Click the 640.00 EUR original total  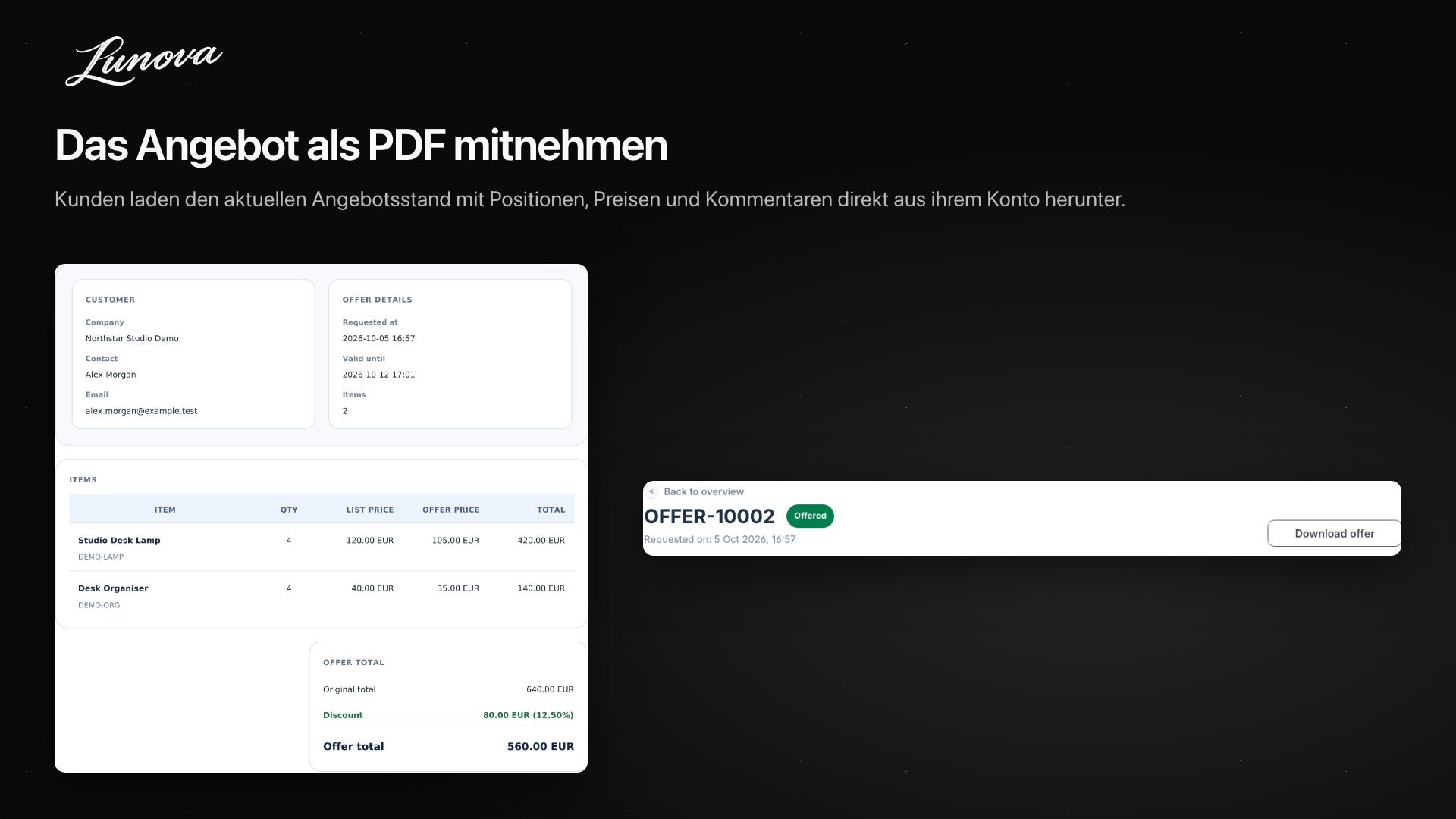(x=550, y=689)
